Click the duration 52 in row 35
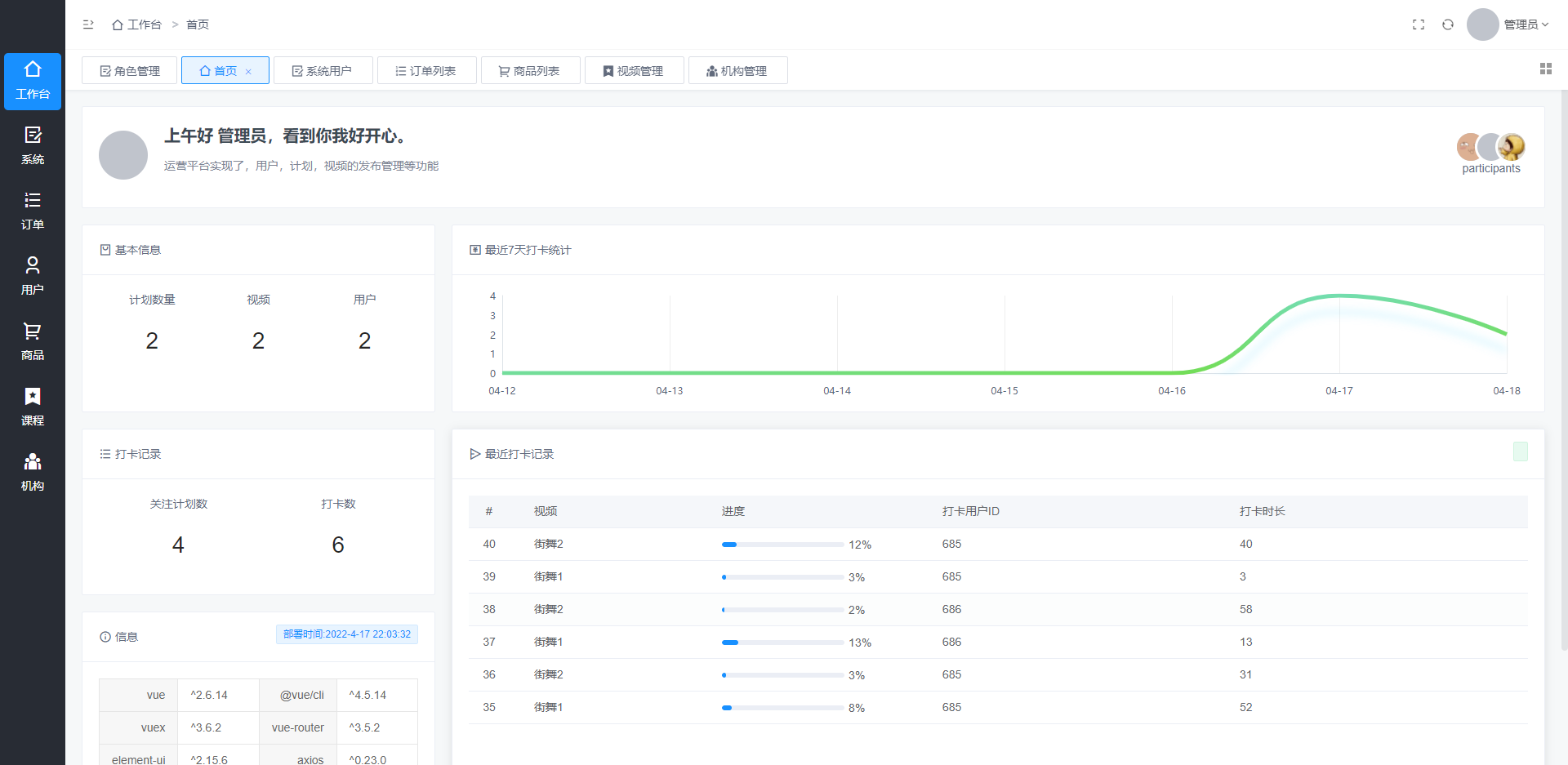This screenshot has height=765, width=1568. click(x=1245, y=708)
